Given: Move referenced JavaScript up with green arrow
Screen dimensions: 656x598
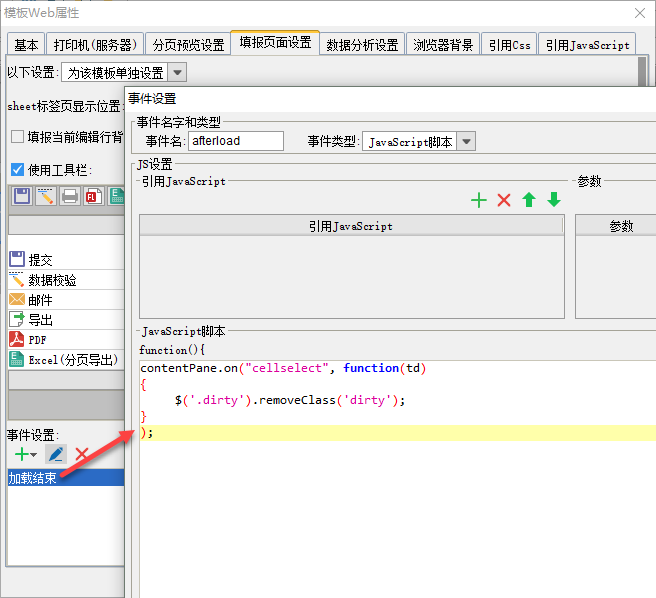Looking at the screenshot, I should (x=529, y=200).
